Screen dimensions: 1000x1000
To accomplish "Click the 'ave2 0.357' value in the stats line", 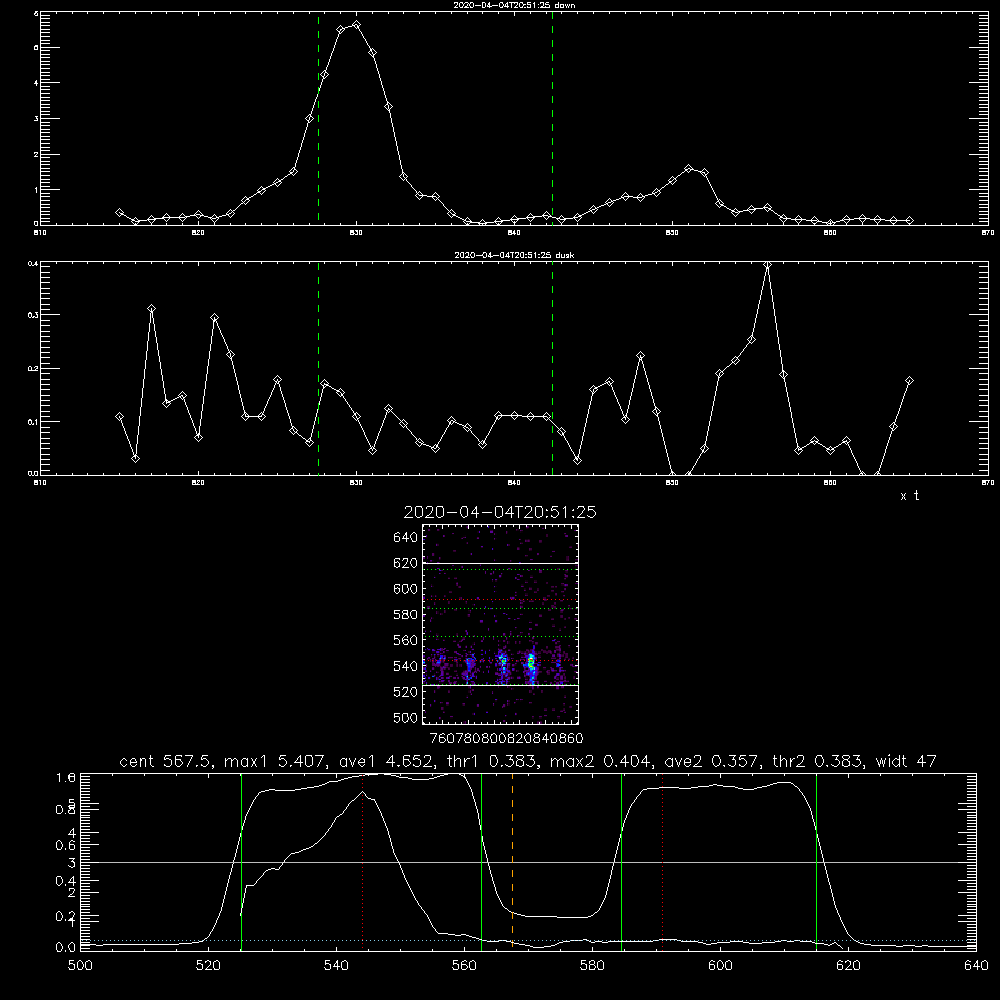I will [x=710, y=761].
